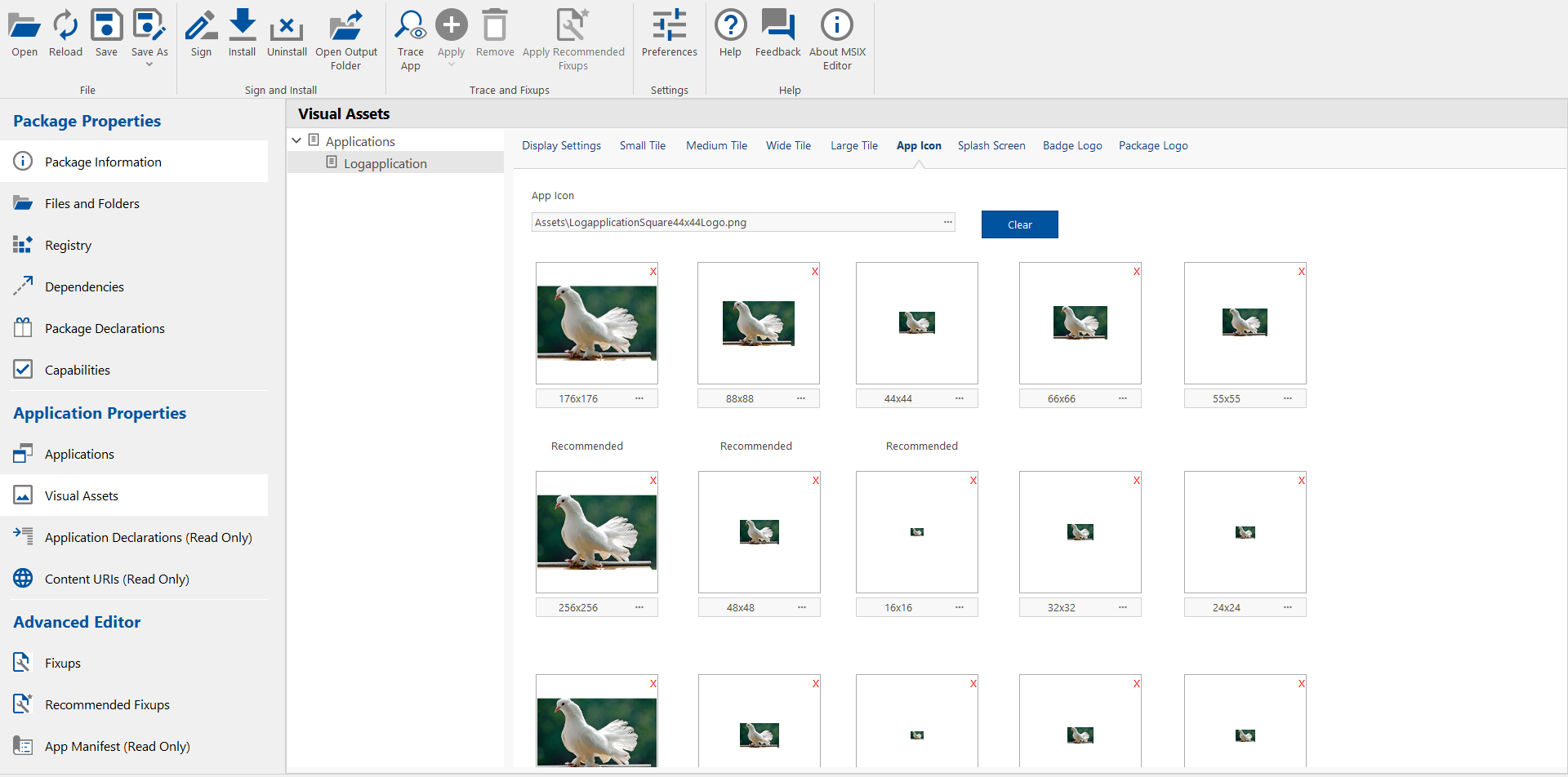Click the 256x256 dove thumbnail

597,532
